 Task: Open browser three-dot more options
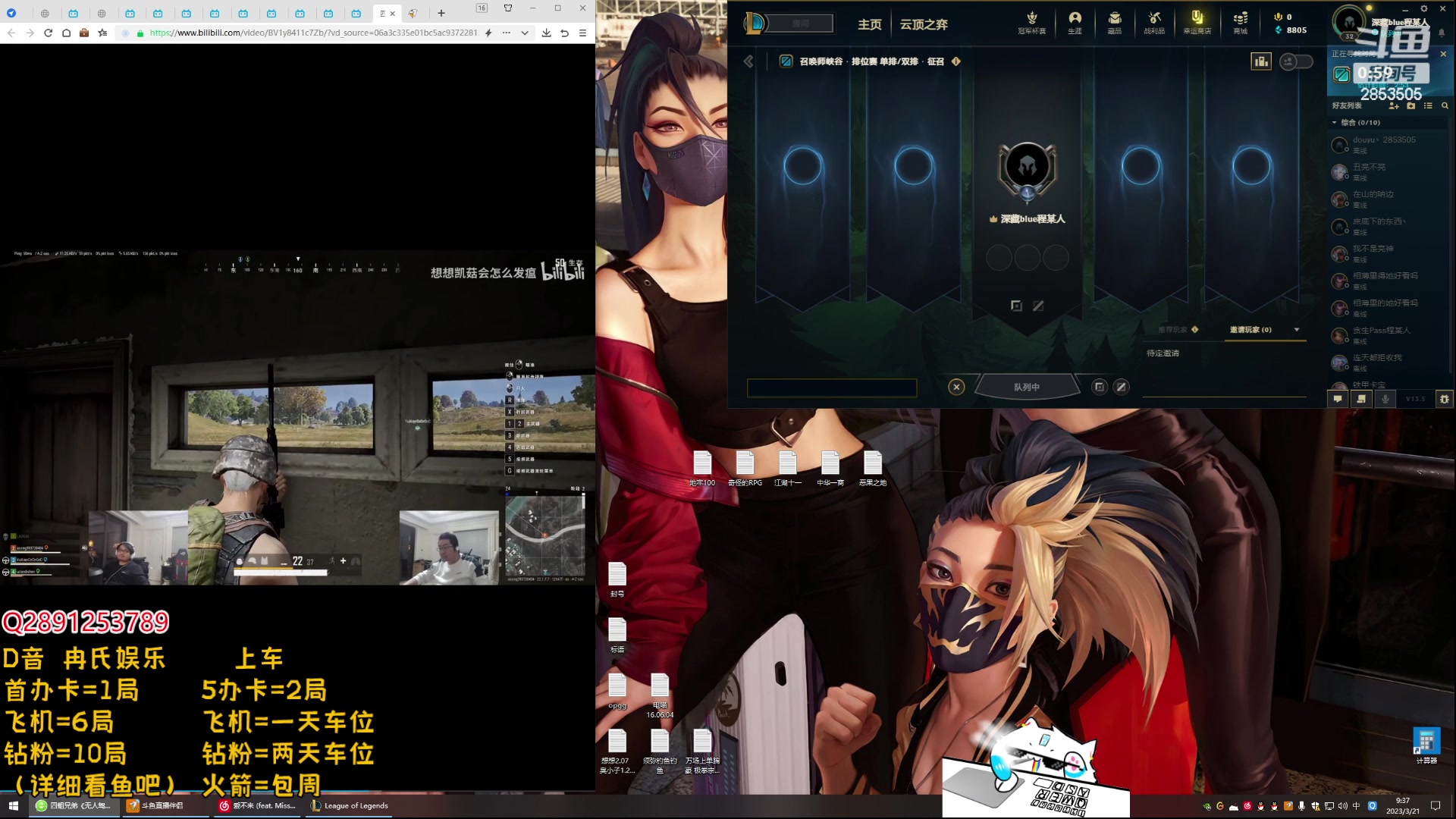pos(506,33)
